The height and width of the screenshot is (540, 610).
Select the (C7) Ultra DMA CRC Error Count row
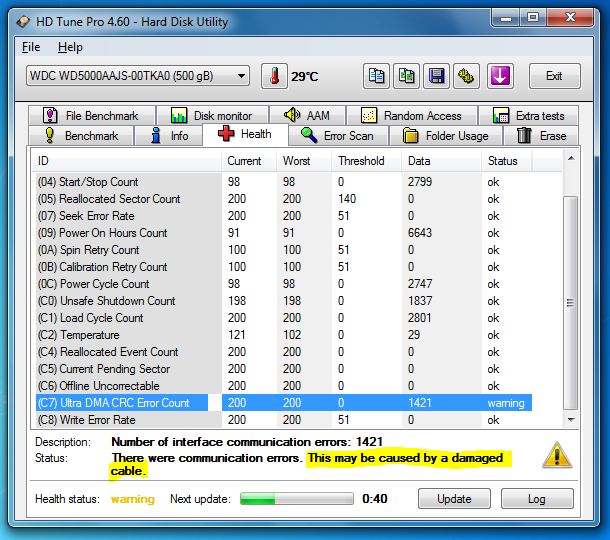(x=282, y=403)
